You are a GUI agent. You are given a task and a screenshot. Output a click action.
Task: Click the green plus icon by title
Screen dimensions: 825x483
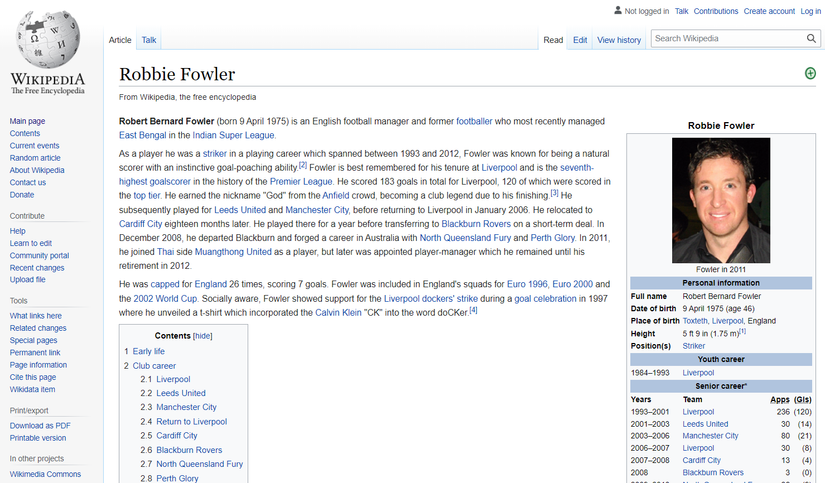click(810, 74)
